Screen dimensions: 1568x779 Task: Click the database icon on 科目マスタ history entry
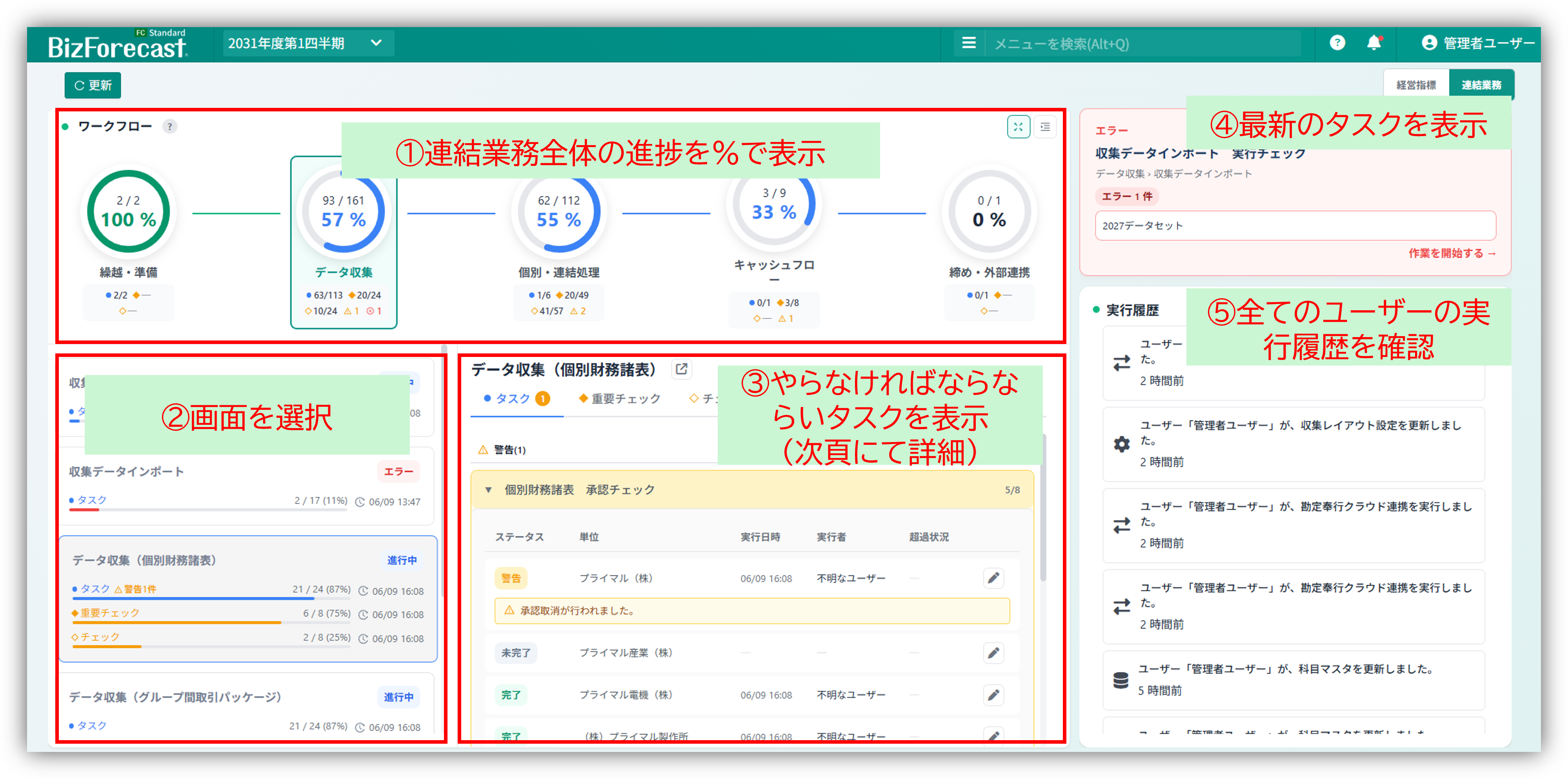click(1121, 681)
